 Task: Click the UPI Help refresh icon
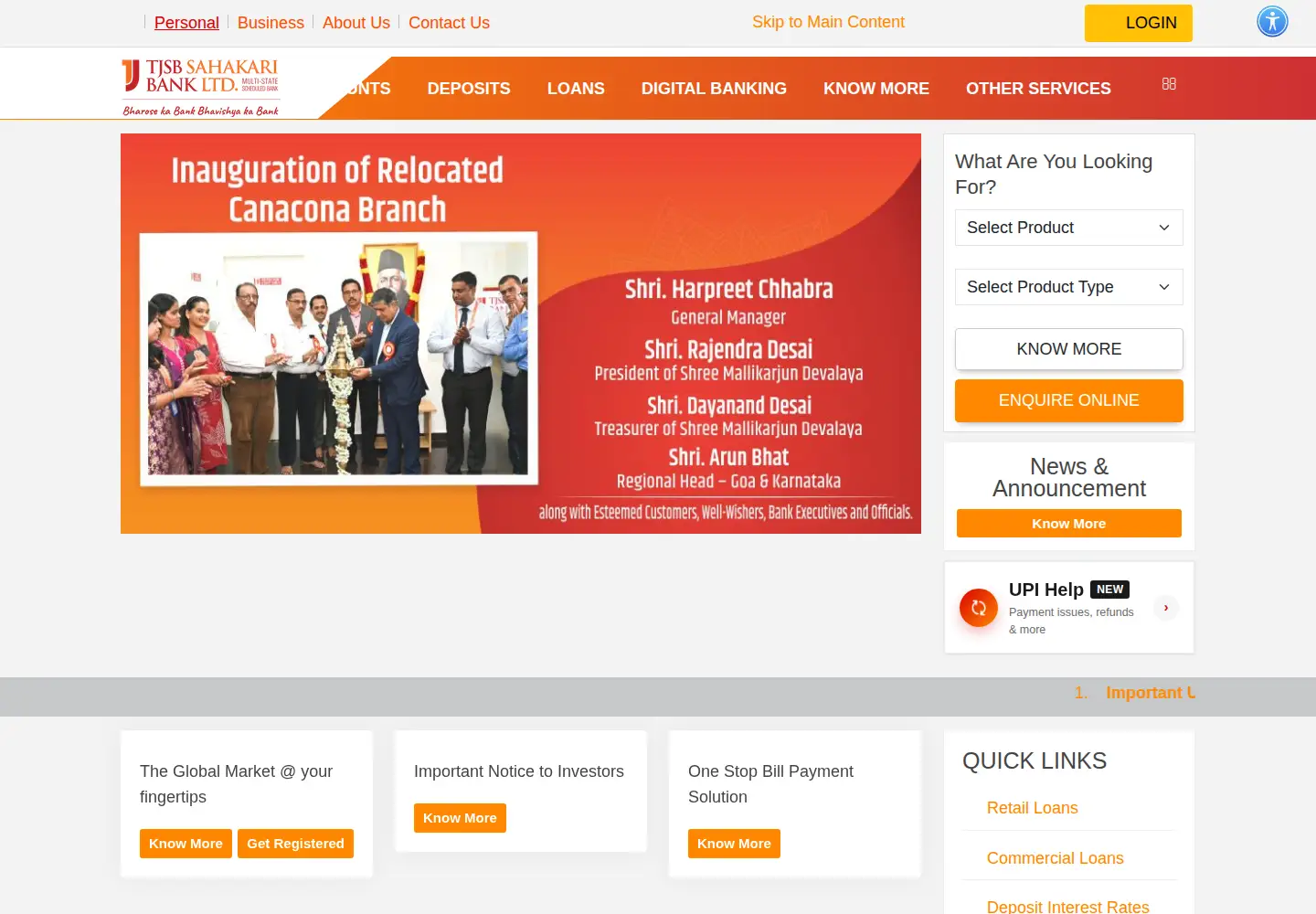979,608
